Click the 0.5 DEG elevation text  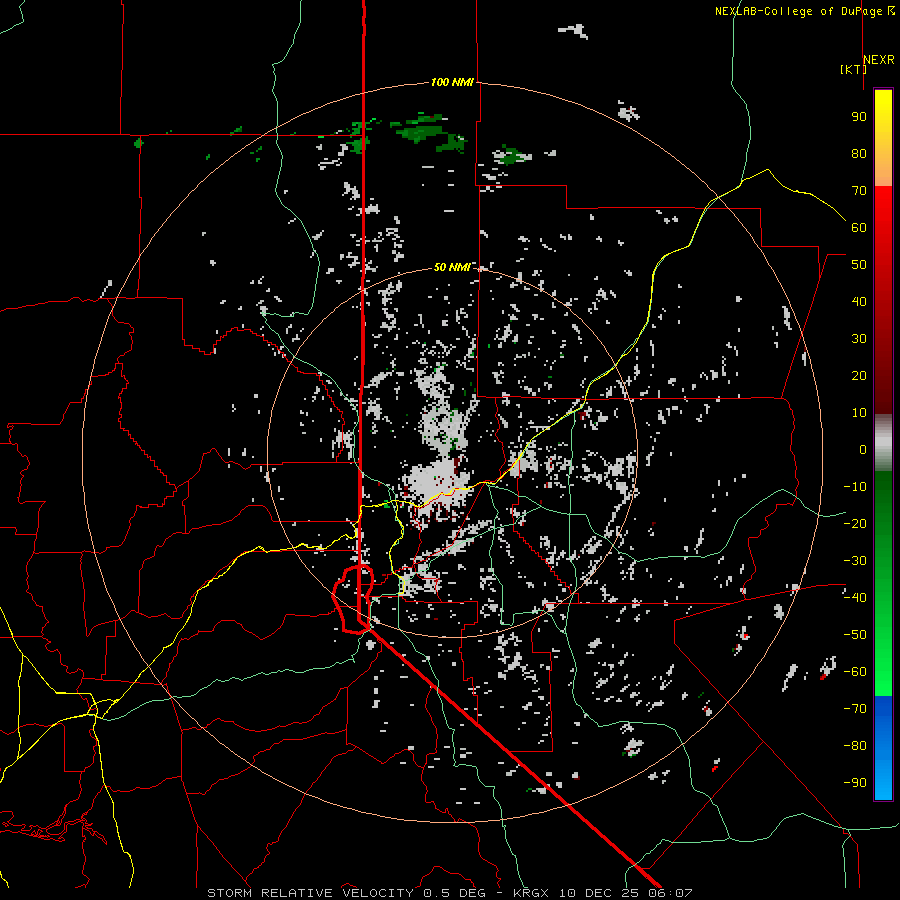click(454, 893)
